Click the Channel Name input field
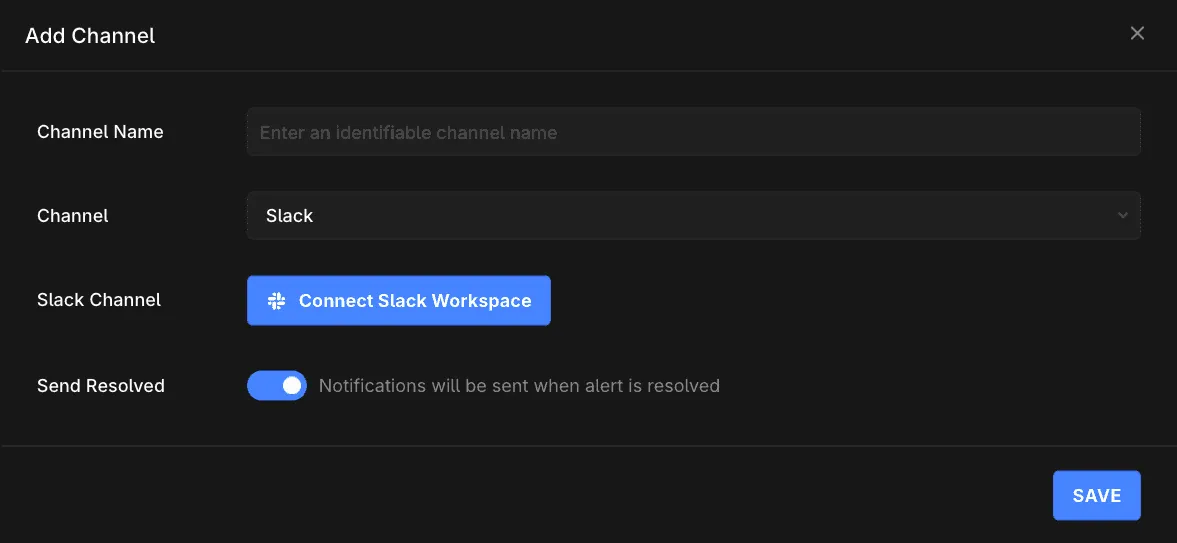 coord(694,132)
